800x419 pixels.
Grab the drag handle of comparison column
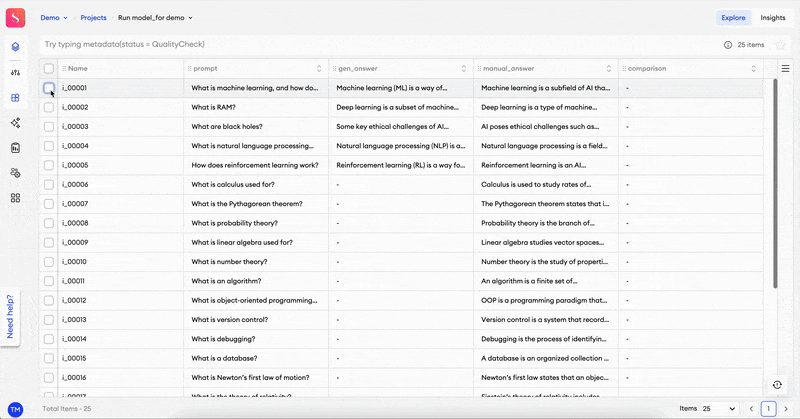pyautogui.click(x=624, y=68)
